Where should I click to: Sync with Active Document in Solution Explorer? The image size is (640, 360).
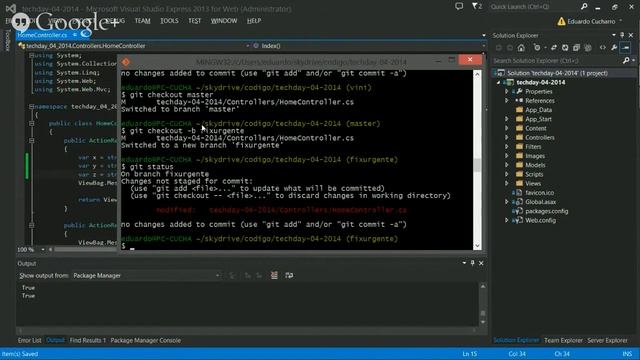coord(554,48)
